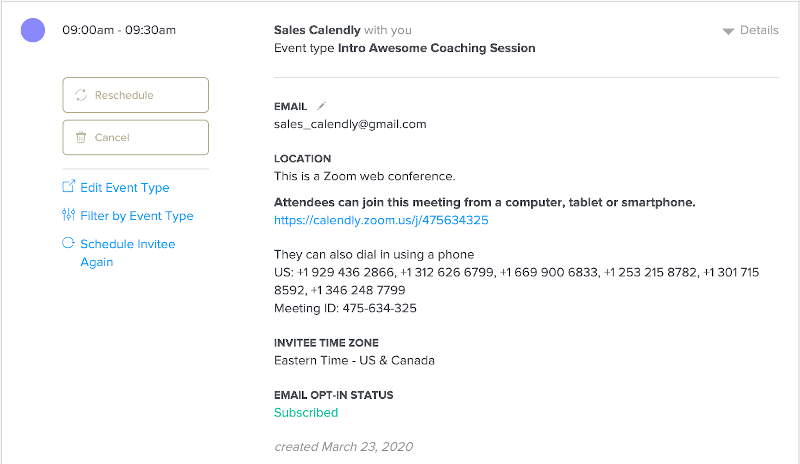Collapse the Details triangle arrow
The image size is (800, 464).
pyautogui.click(x=728, y=31)
